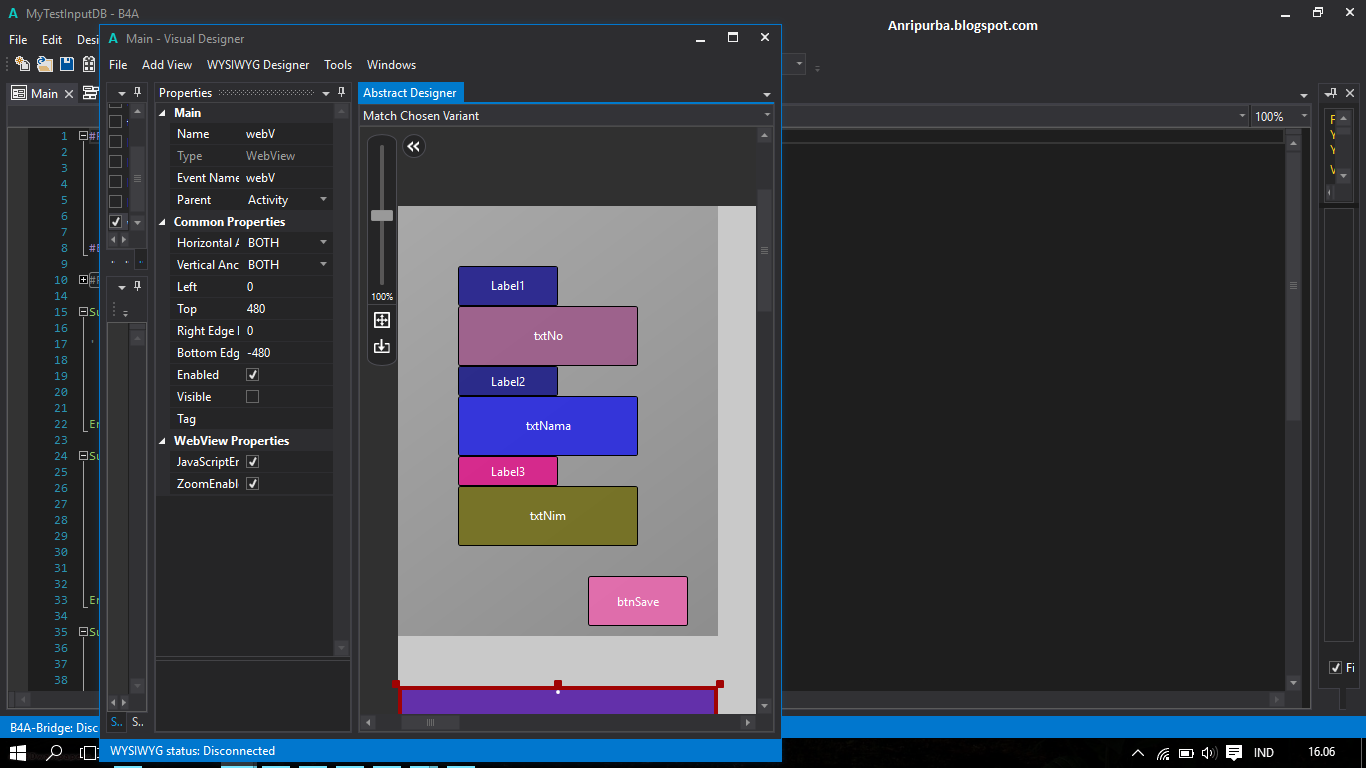This screenshot has width=1366, height=768.
Task: Collapse the code region at line 1
Action: (x=82, y=136)
